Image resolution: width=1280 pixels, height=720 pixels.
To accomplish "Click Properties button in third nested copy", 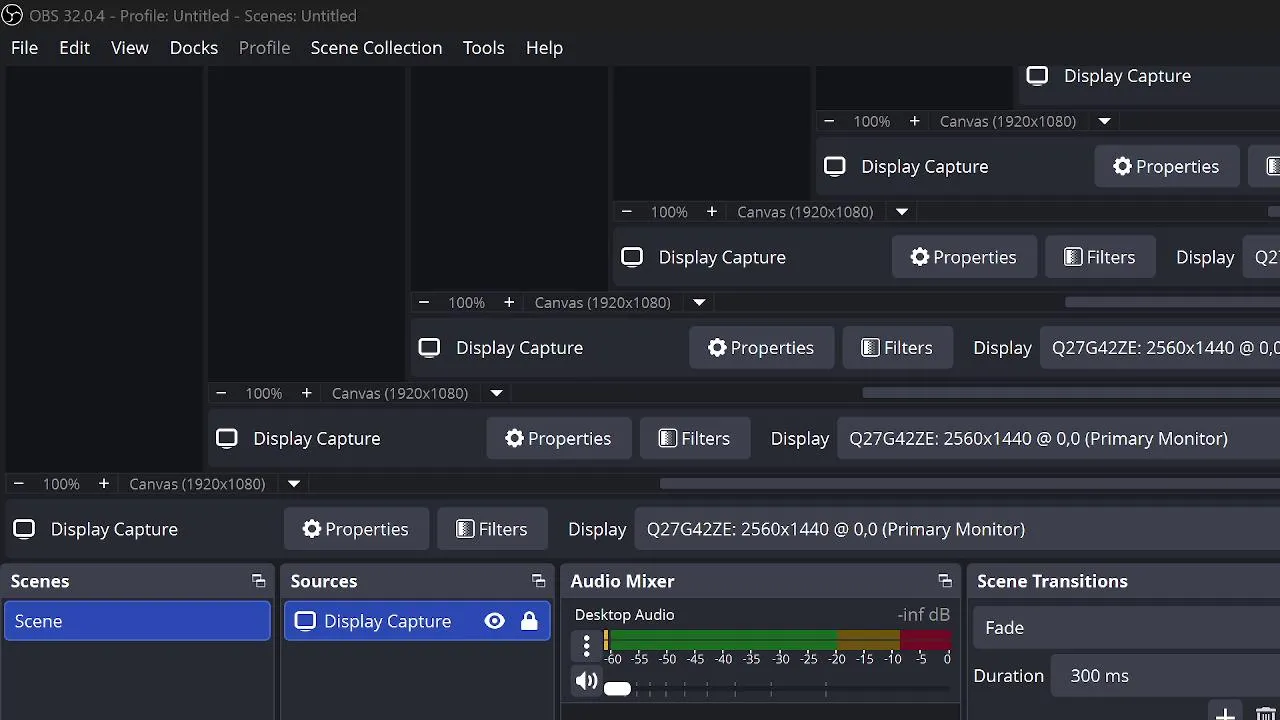I will pos(964,257).
